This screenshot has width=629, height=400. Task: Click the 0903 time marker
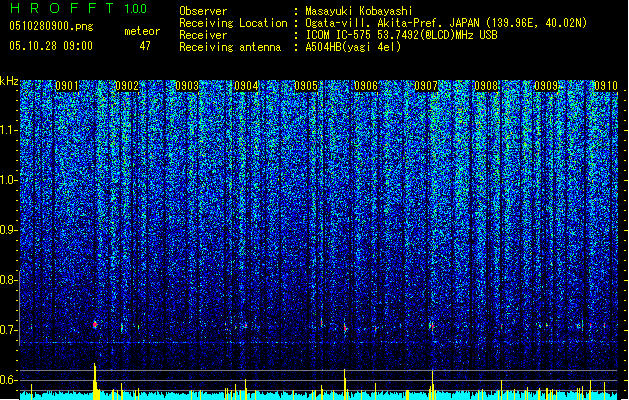pos(187,86)
